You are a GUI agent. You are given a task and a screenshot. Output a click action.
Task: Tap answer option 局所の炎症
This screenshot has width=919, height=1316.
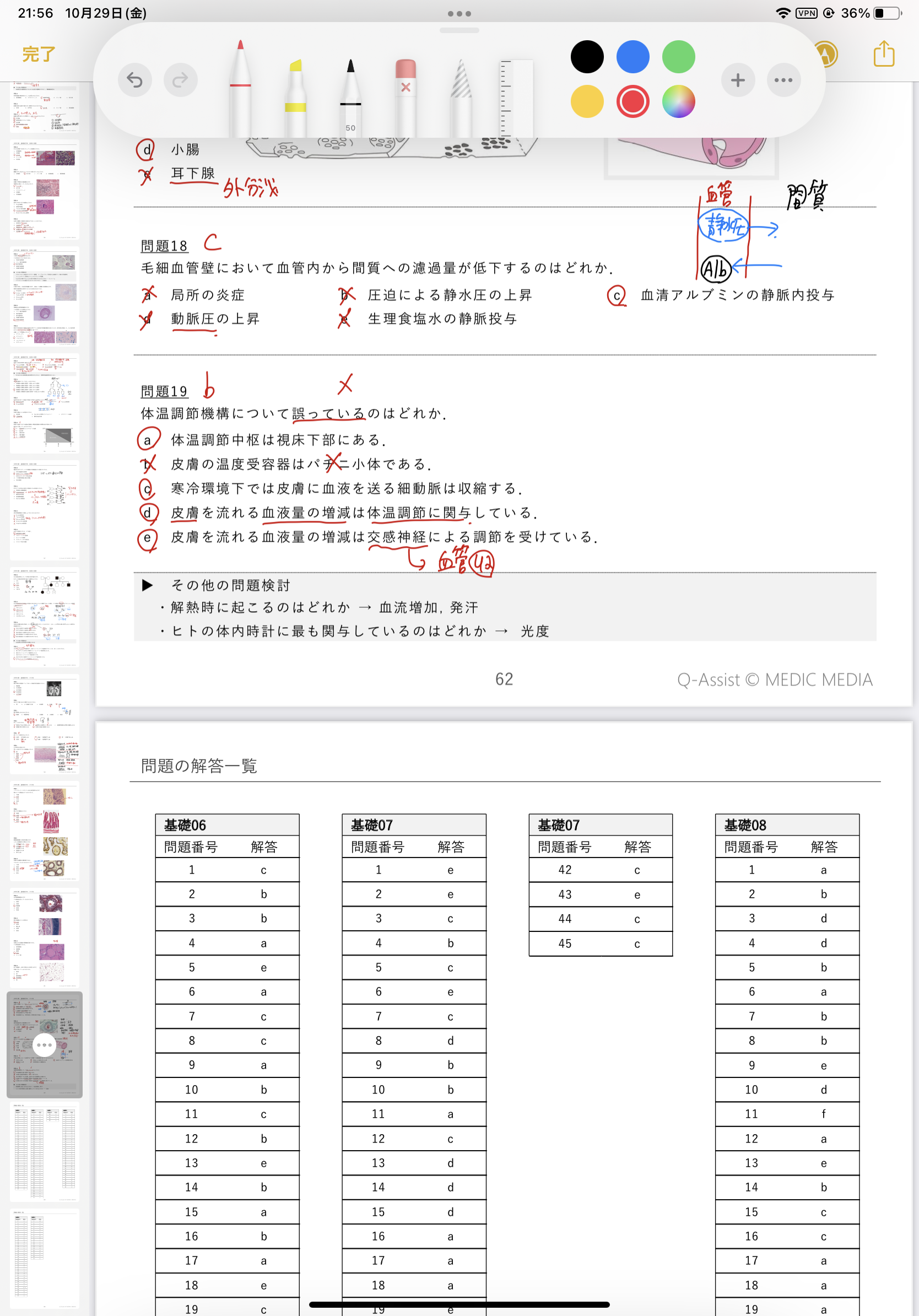pos(207,295)
